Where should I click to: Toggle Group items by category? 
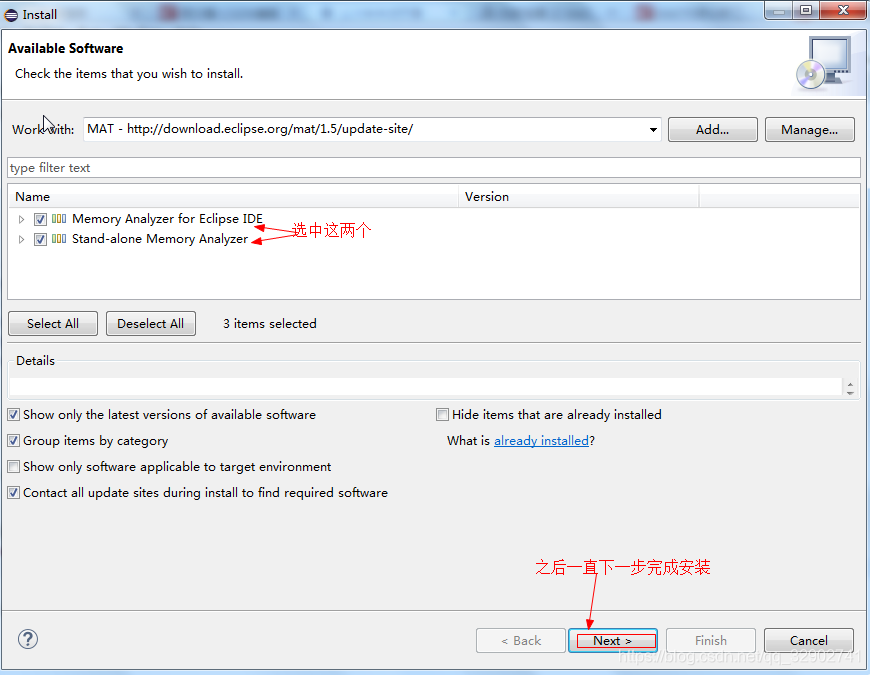click(14, 440)
